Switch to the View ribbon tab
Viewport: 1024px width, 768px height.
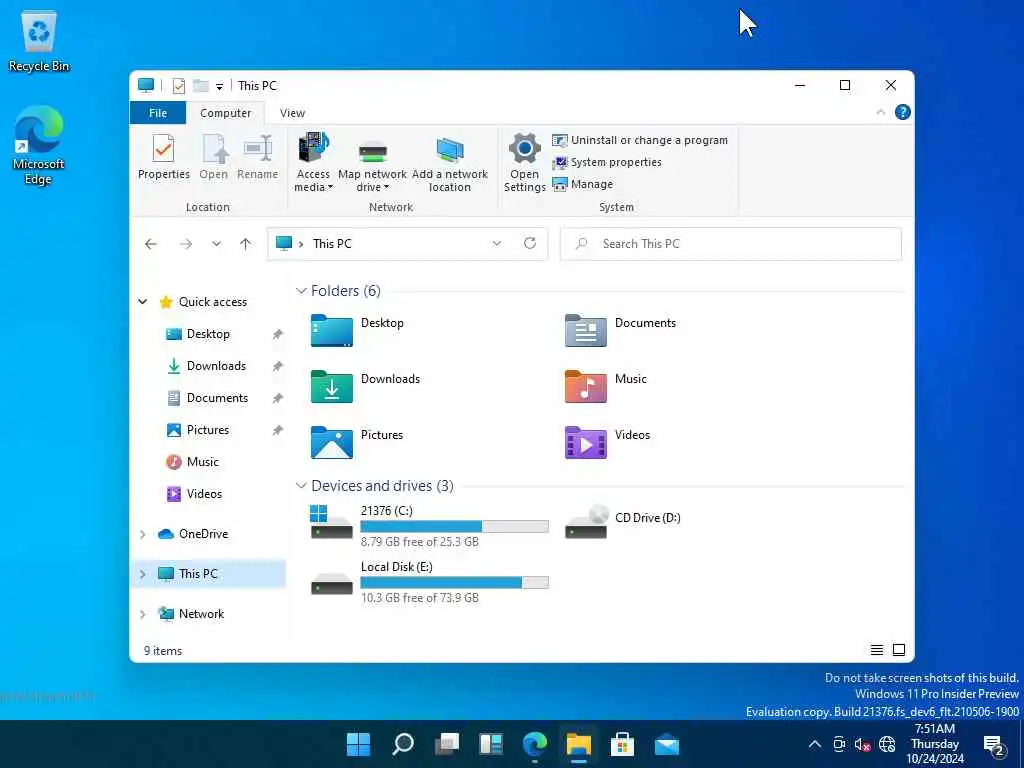[x=293, y=113]
